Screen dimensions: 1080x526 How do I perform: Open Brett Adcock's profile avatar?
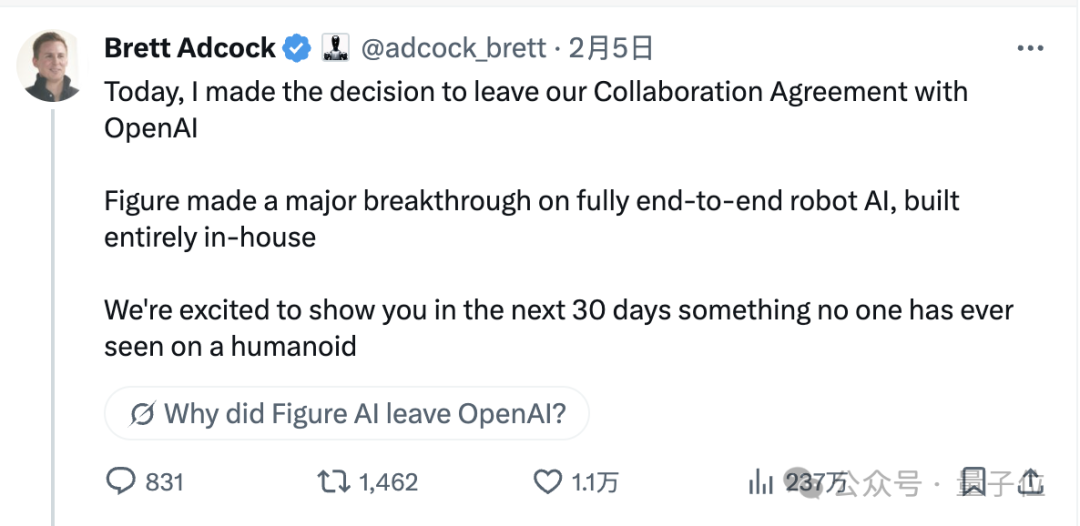(x=52, y=66)
